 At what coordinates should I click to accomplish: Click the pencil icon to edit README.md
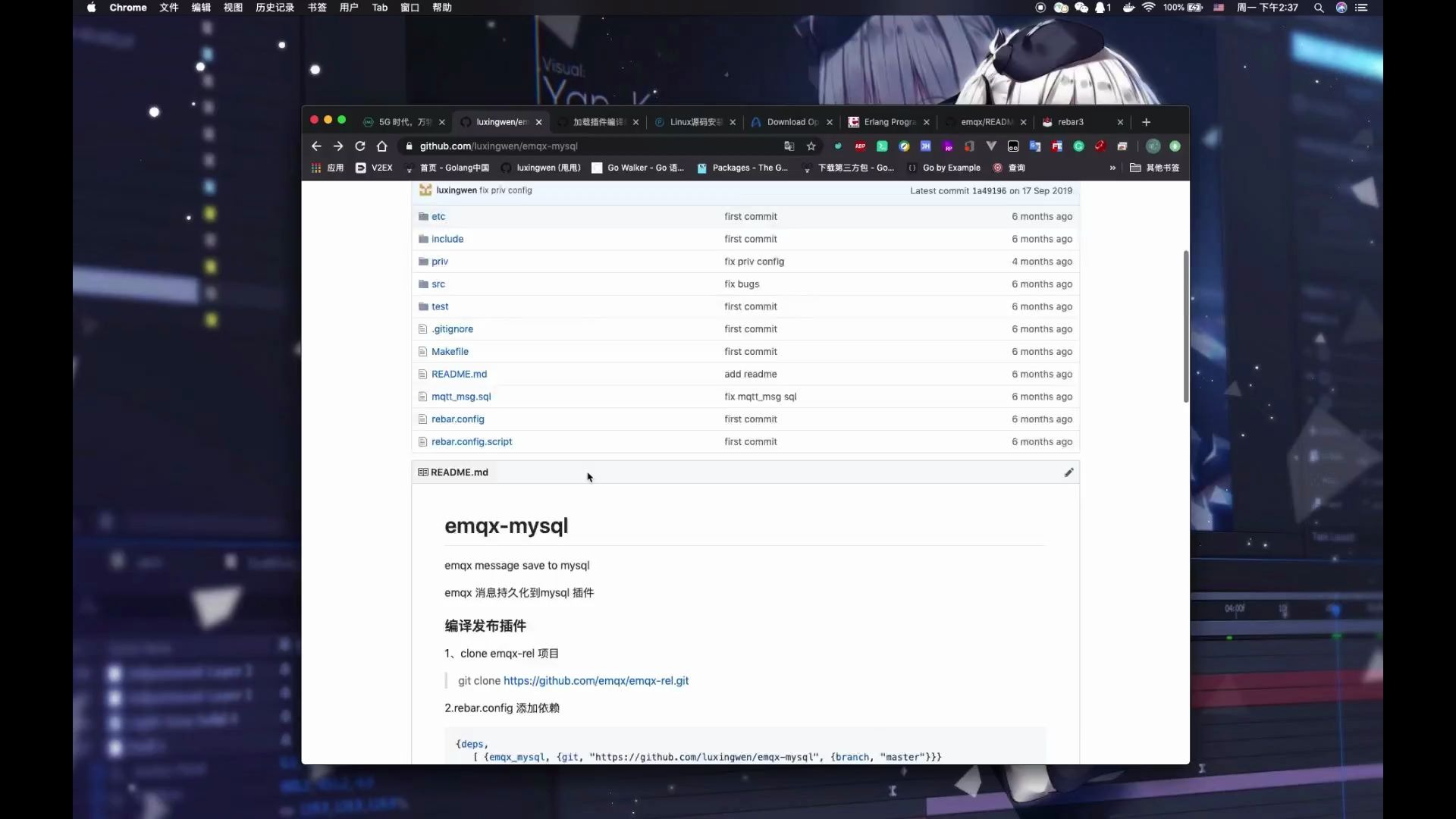[1069, 472]
